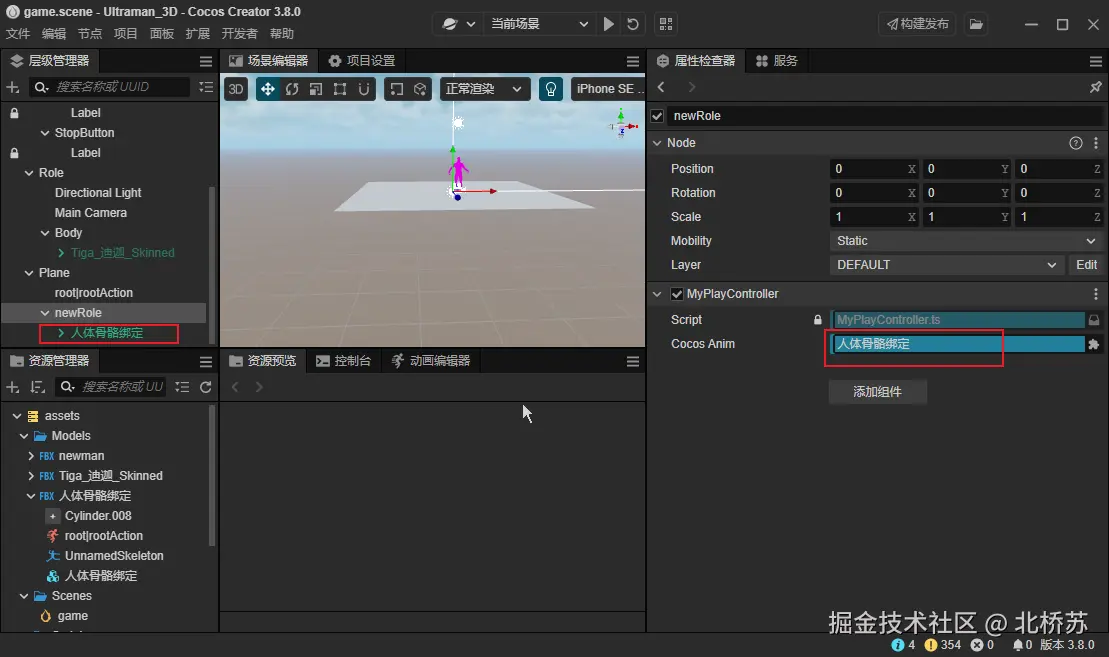This screenshot has width=1109, height=657.
Task: Click hierarchy search field
Action: tap(110, 87)
